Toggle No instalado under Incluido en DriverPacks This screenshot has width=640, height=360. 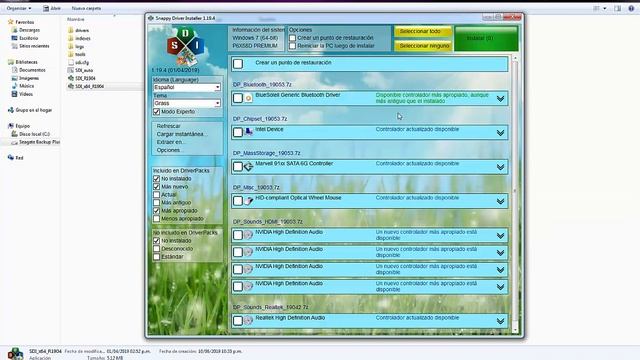pos(156,179)
